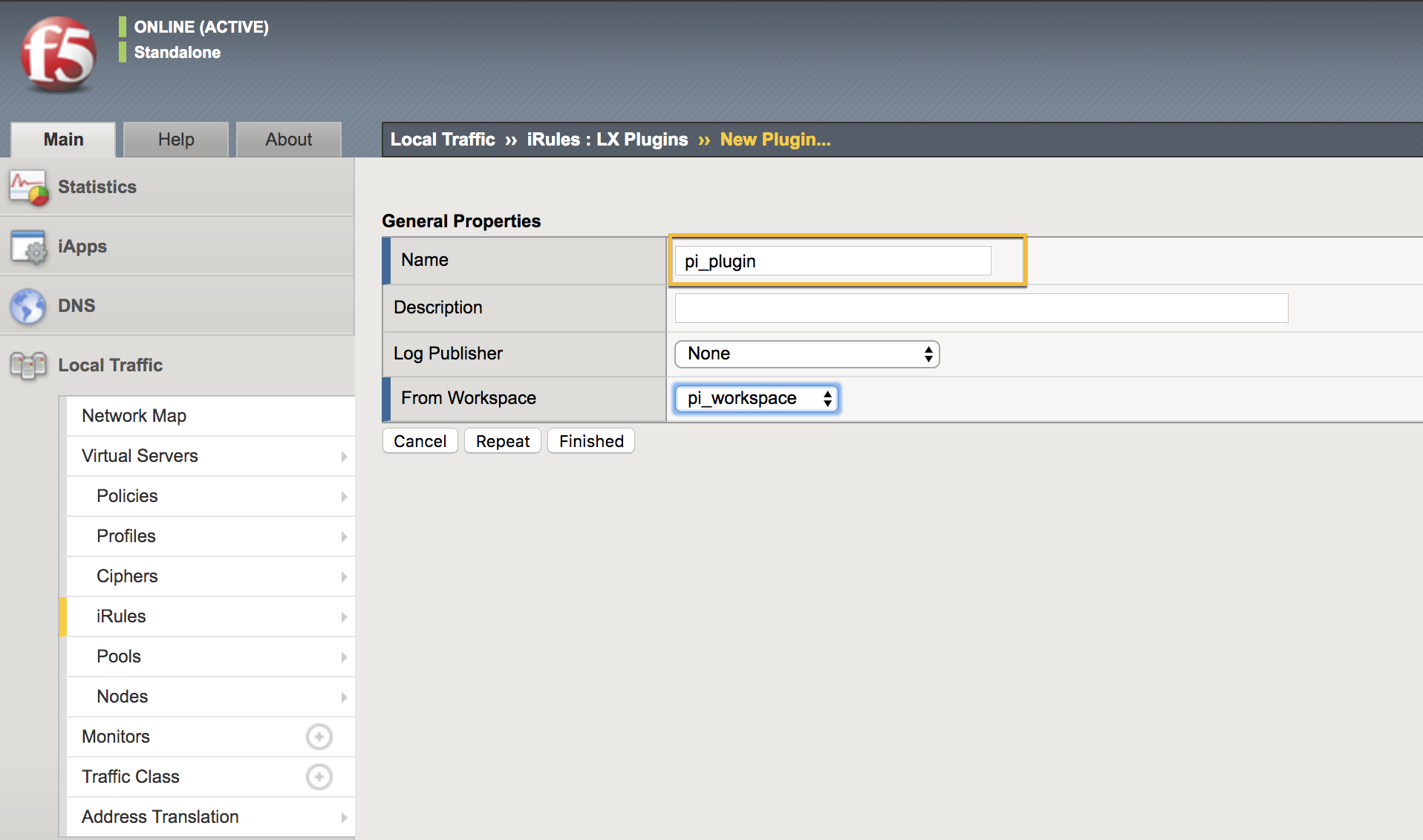The width and height of the screenshot is (1423, 840).
Task: Open the From Workspace dropdown
Action: point(756,399)
